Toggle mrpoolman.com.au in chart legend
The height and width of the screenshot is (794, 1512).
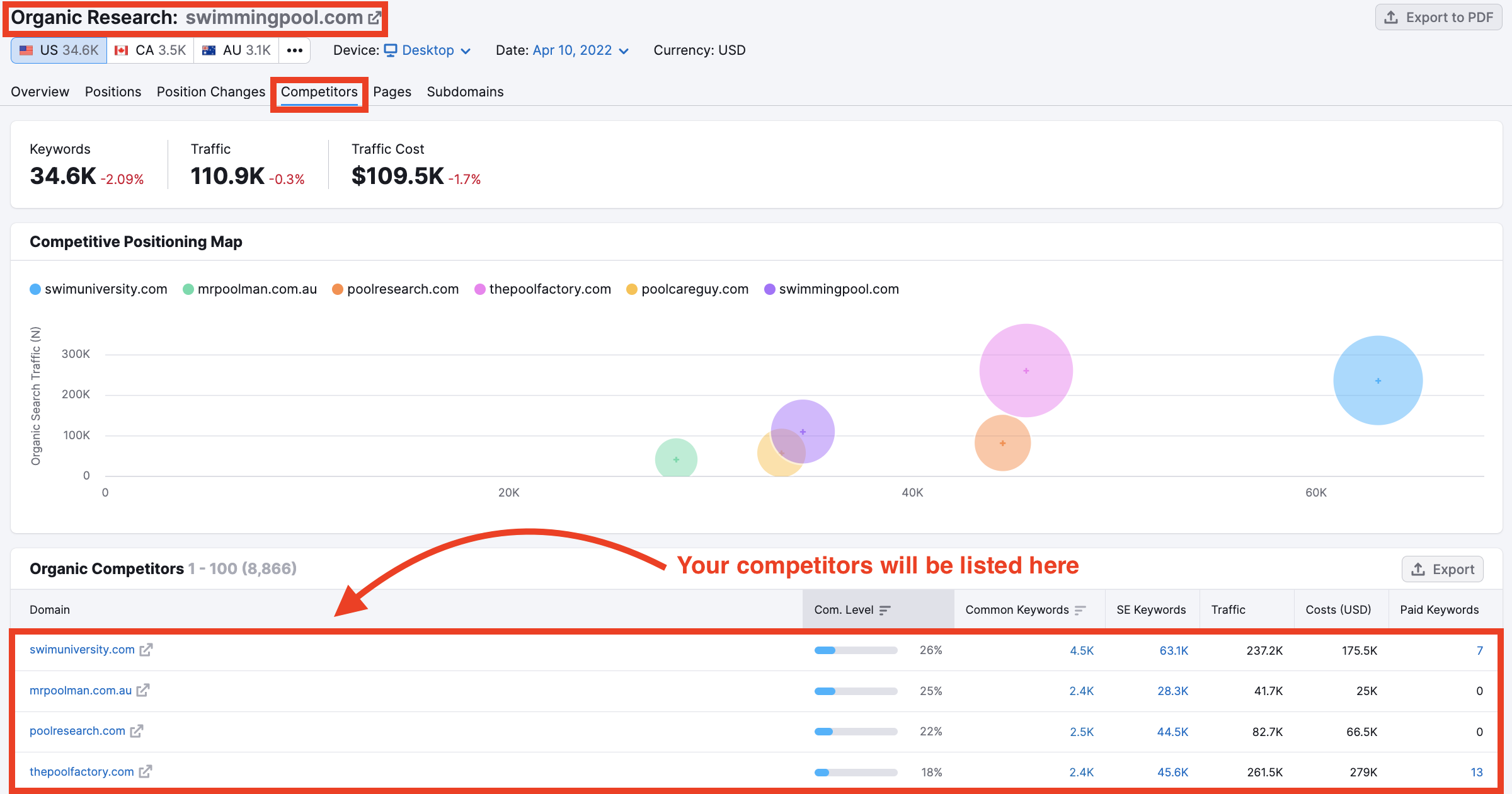250,289
